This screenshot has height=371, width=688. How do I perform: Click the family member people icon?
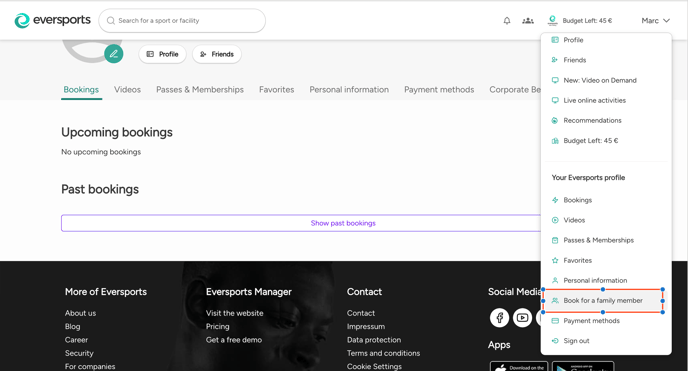(x=555, y=301)
